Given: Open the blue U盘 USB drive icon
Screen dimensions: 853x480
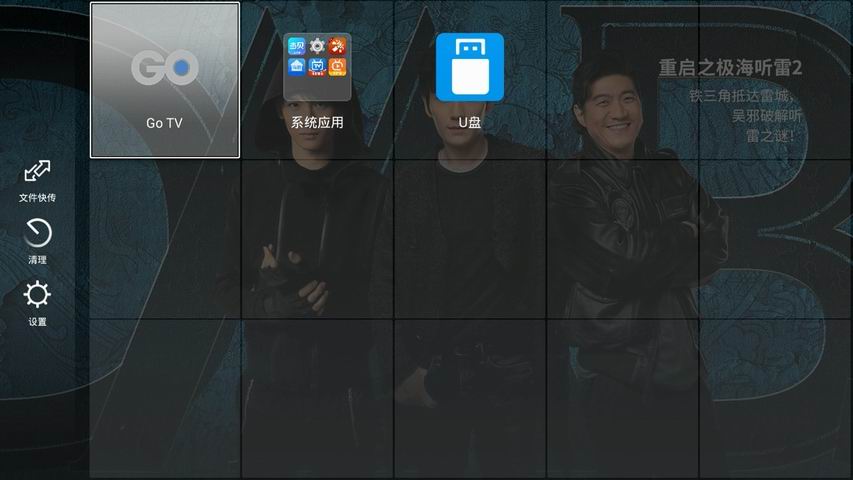Looking at the screenshot, I should coord(469,67).
